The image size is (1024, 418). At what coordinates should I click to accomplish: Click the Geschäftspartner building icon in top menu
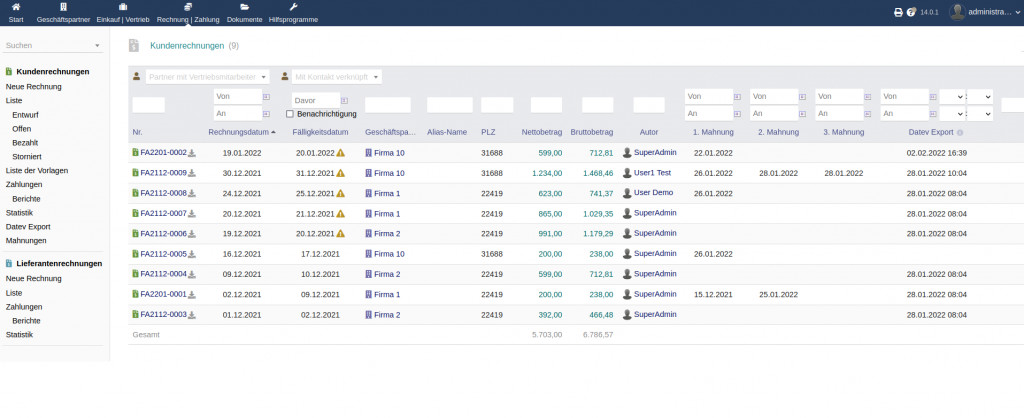pyautogui.click(x=62, y=7)
